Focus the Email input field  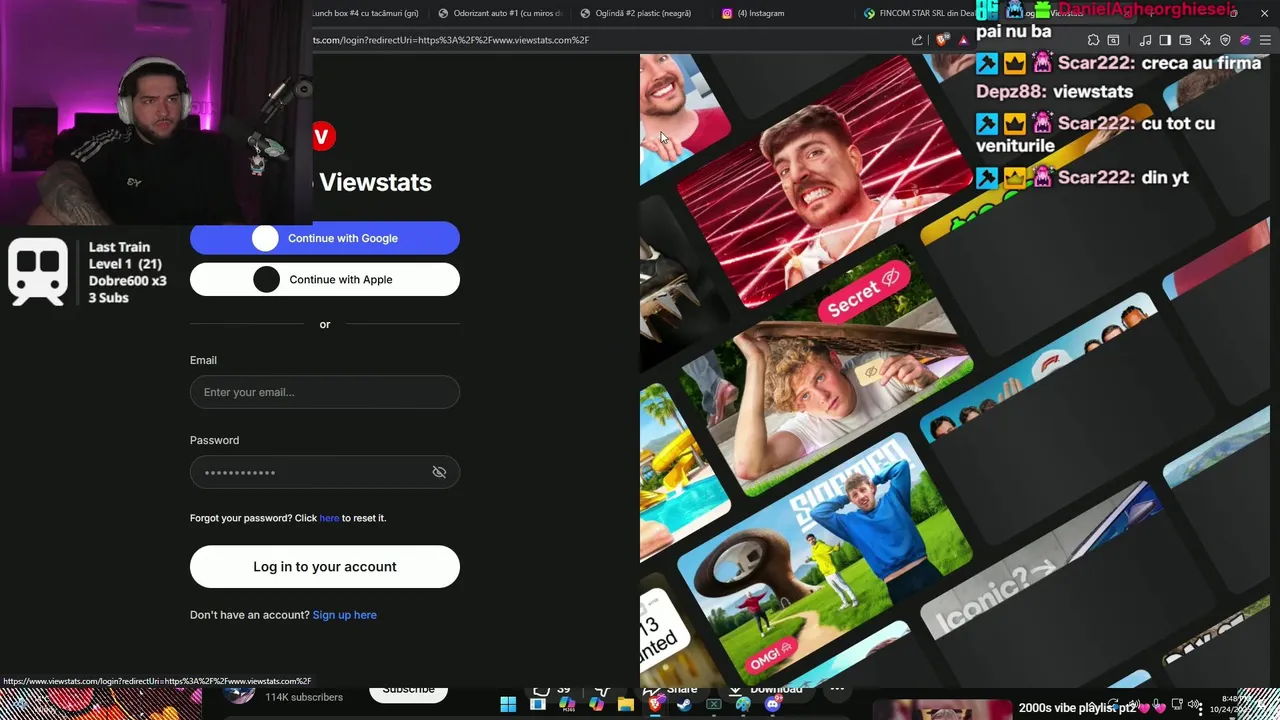click(x=325, y=392)
